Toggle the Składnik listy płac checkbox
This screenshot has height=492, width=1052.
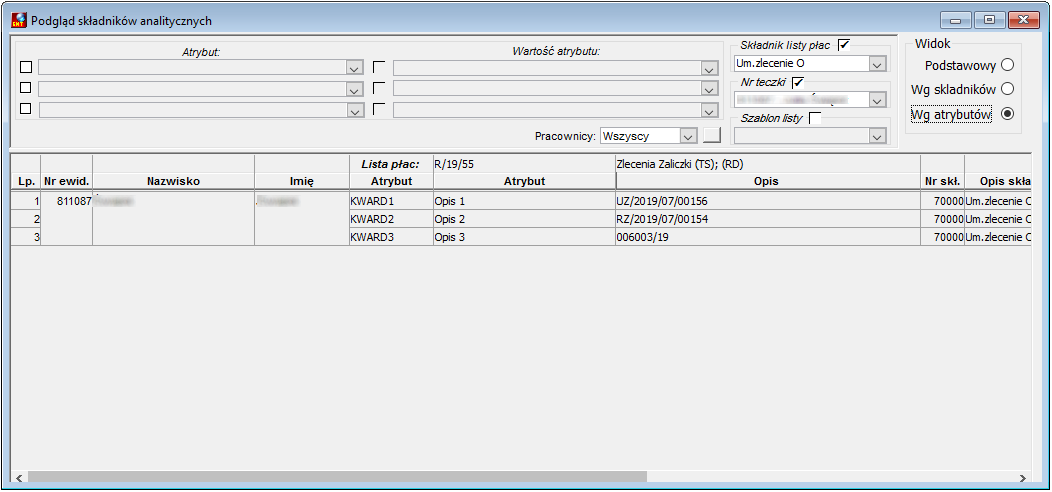point(844,45)
